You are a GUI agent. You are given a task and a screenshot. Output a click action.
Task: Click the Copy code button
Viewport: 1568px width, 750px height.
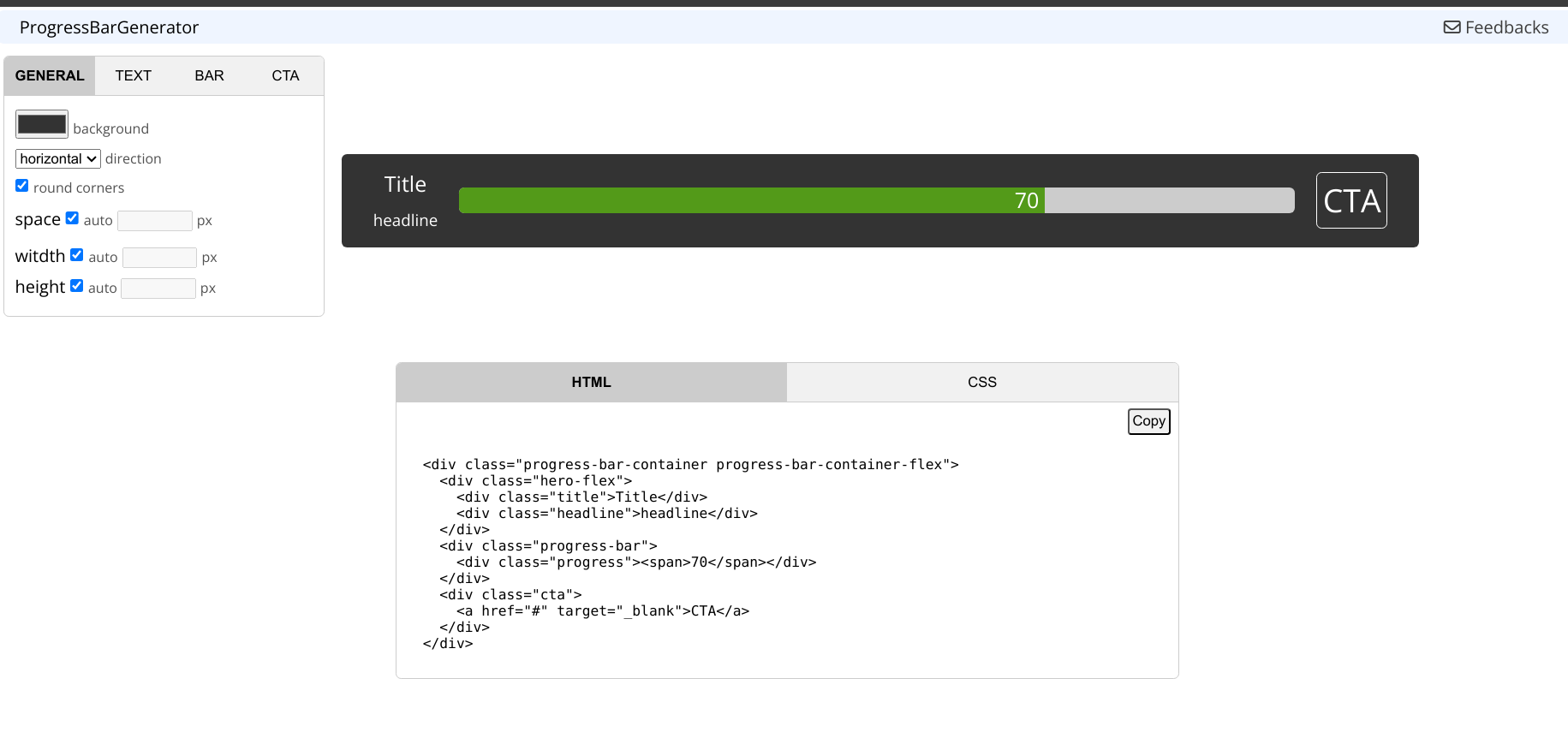pos(1149,421)
